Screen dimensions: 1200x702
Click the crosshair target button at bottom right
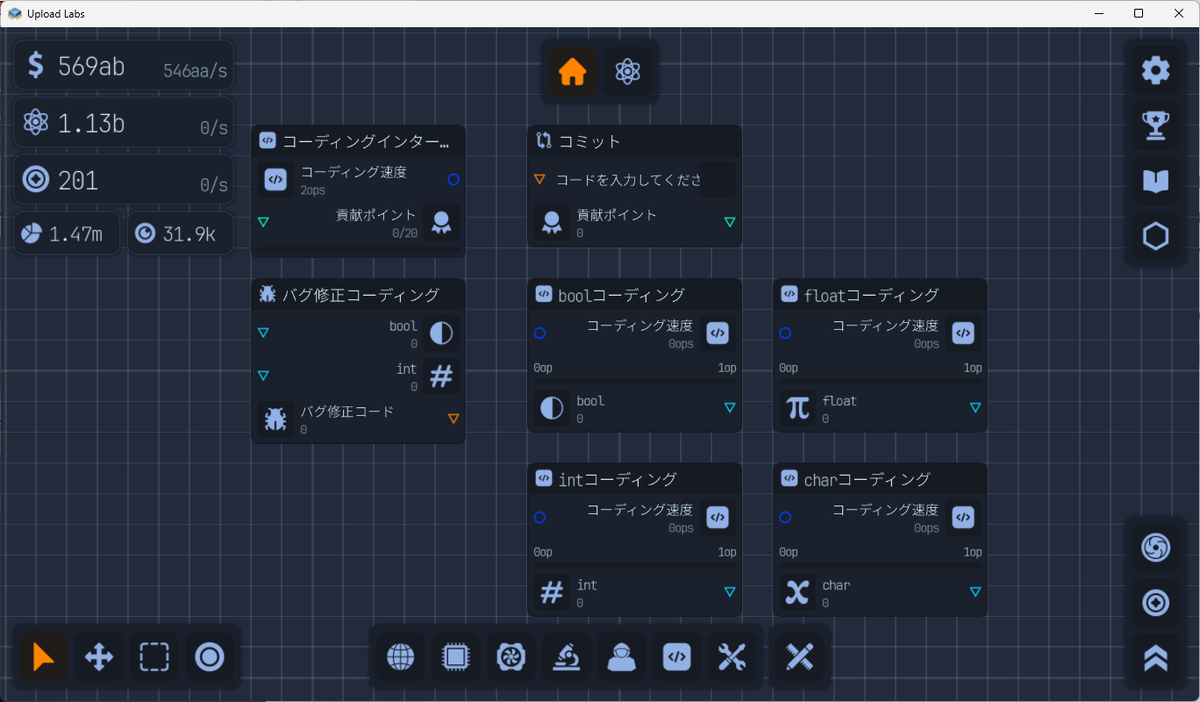[x=1155, y=603]
